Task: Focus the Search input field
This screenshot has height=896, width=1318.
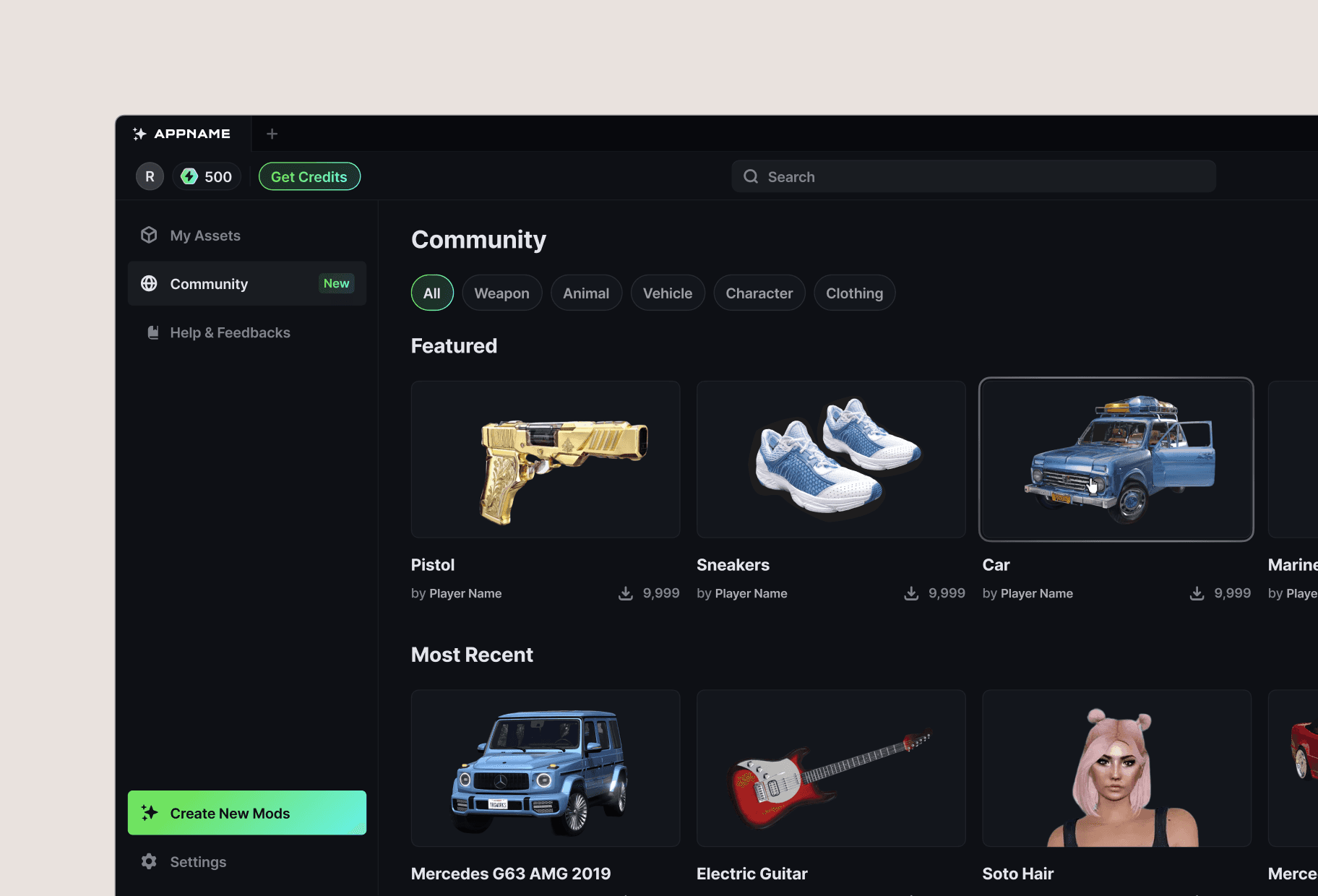Action: (x=974, y=176)
